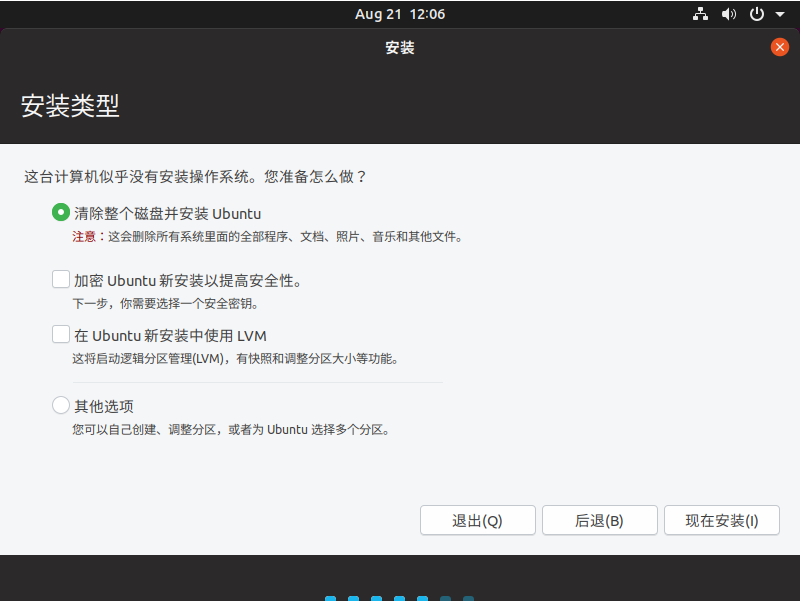Viewport: 802px width, 605px height.
Task: Click the '其他选项' label text
Action: click(104, 407)
